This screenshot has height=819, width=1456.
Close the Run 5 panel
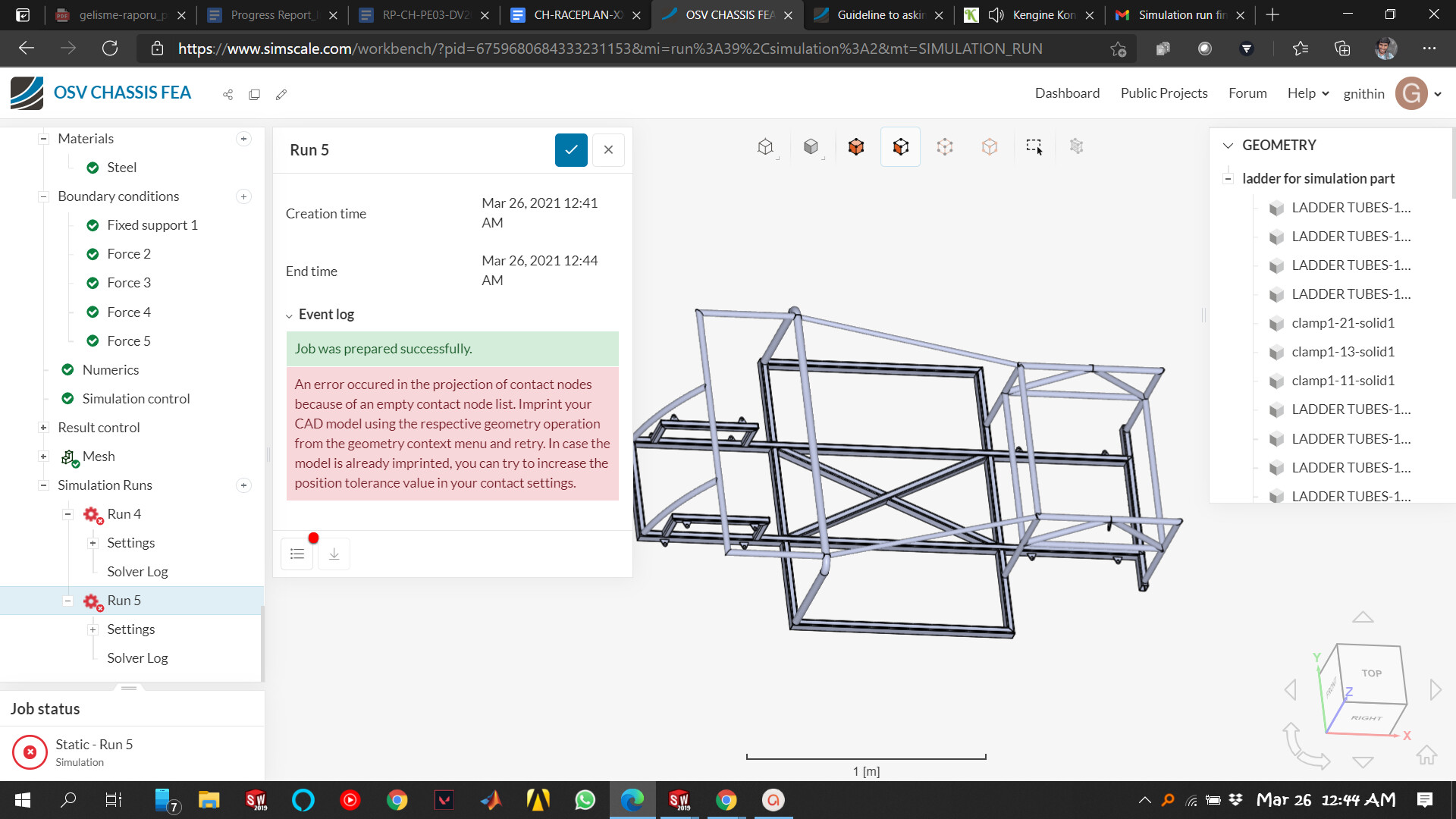coord(608,150)
